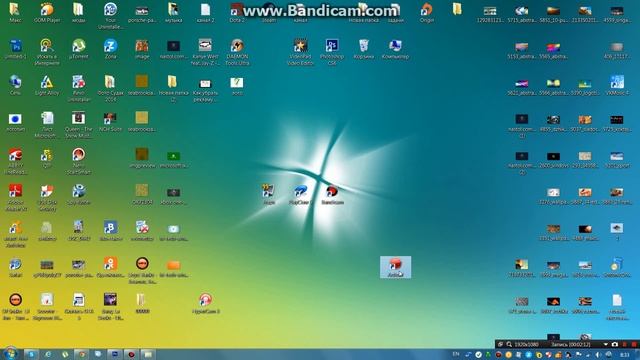Select the Untitled-1 Photoshop file icon
Viewport: 640px width, 360px height.
[x=15, y=49]
